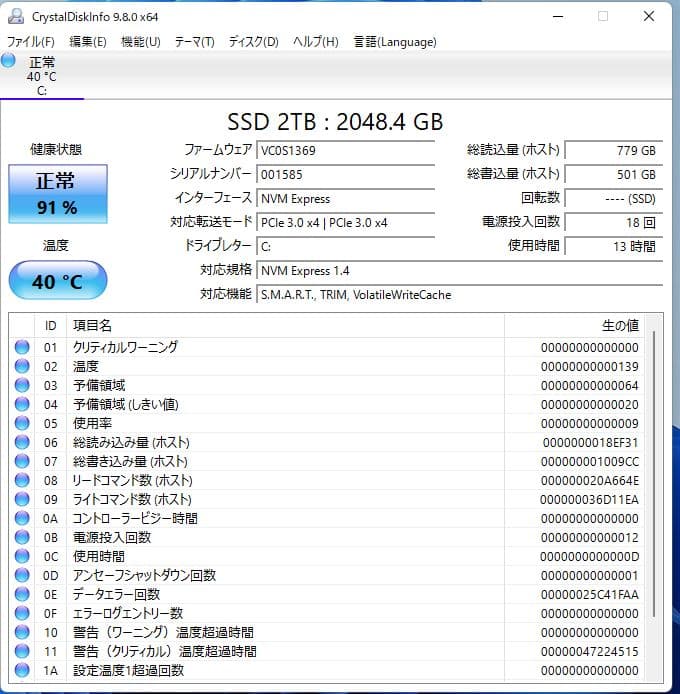
Task: Click status orb for アンセーフシャットダウン回数 row
Action: 22,575
